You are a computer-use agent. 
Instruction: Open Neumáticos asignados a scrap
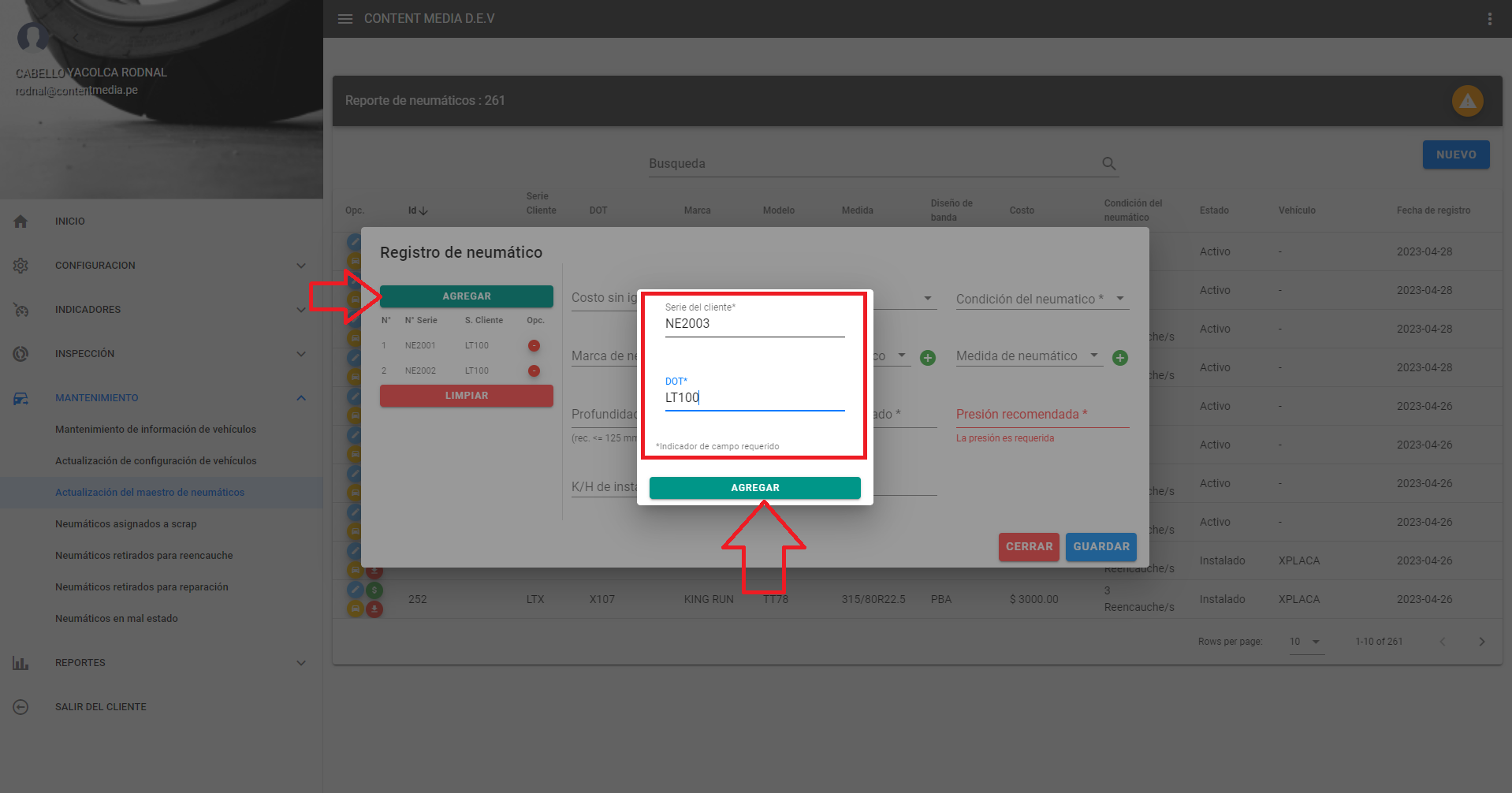click(x=126, y=524)
